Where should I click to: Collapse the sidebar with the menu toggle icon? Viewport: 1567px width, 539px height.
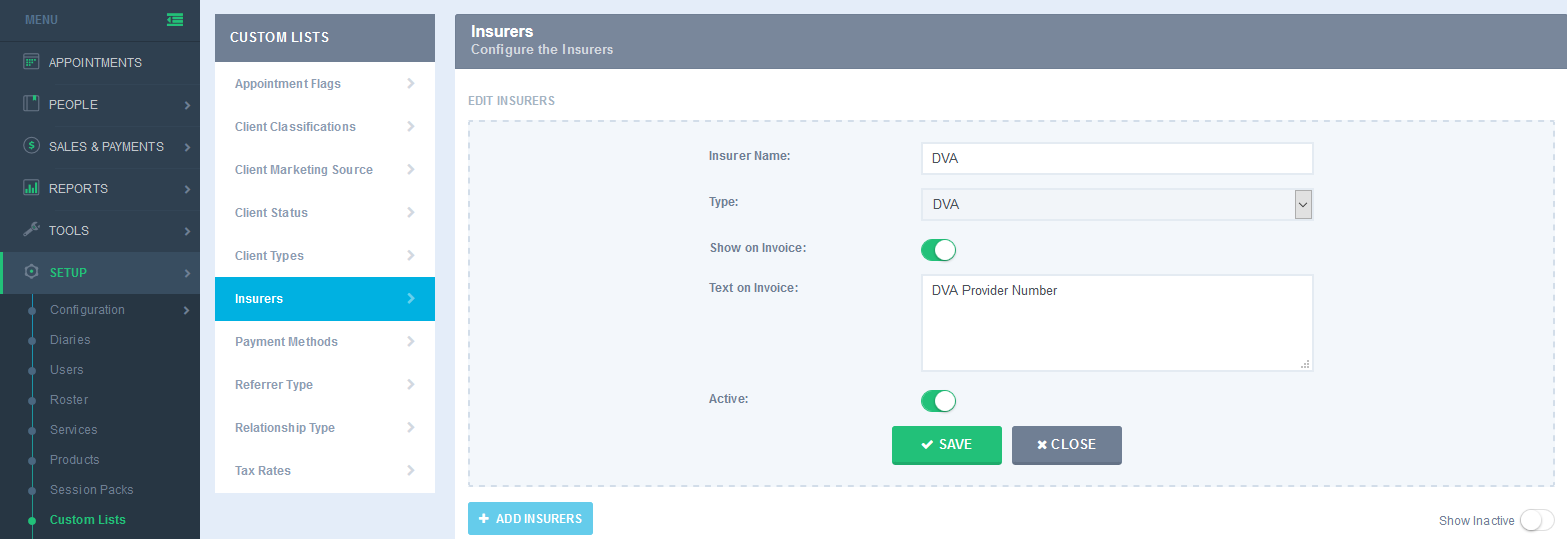click(x=175, y=19)
